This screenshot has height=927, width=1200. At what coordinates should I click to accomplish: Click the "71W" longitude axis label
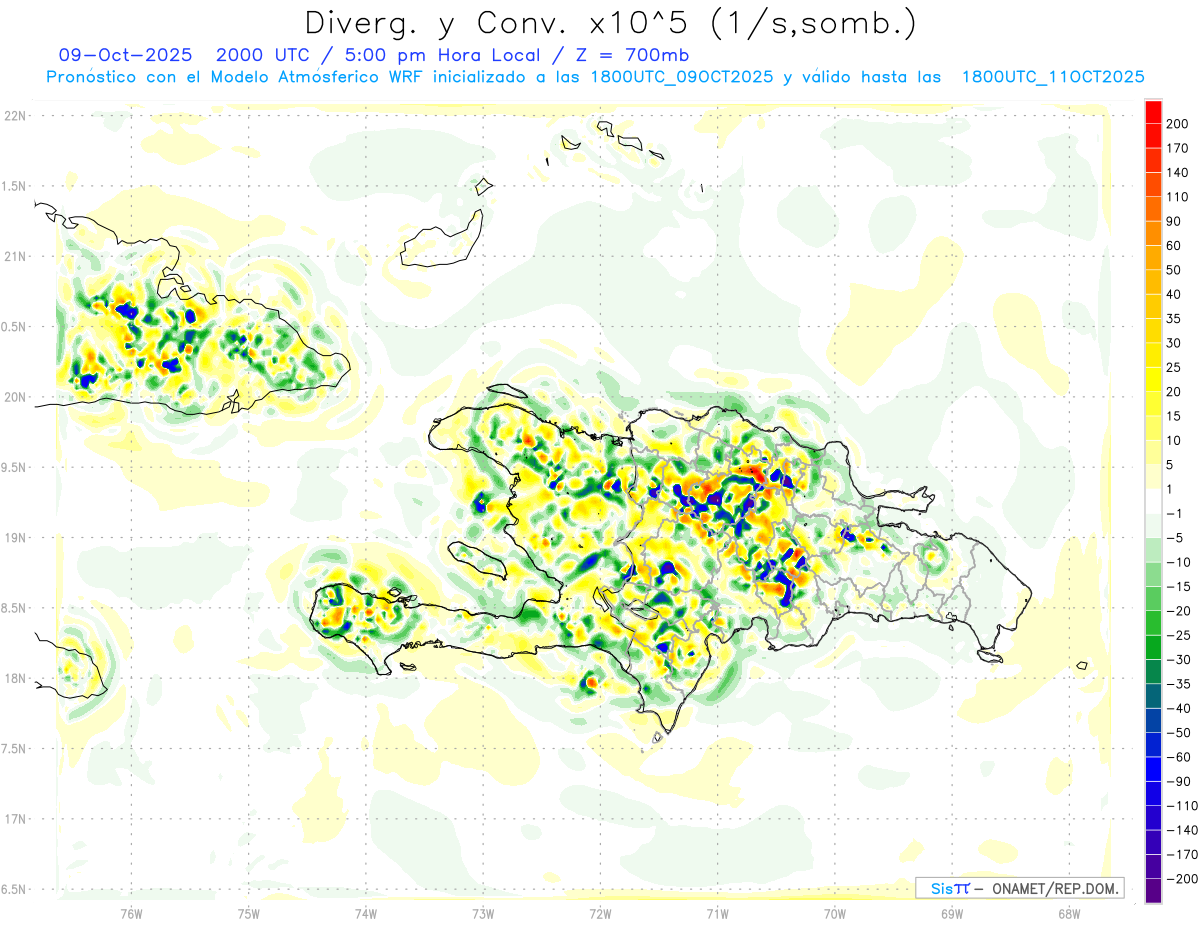point(717,912)
